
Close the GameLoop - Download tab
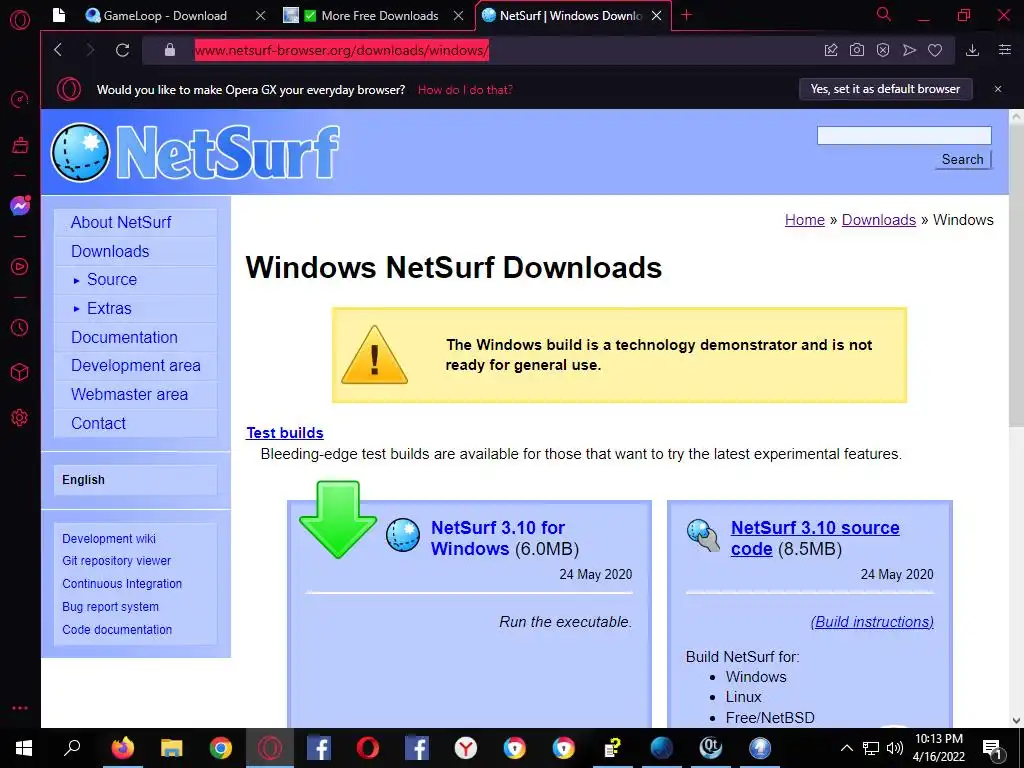coord(261,15)
